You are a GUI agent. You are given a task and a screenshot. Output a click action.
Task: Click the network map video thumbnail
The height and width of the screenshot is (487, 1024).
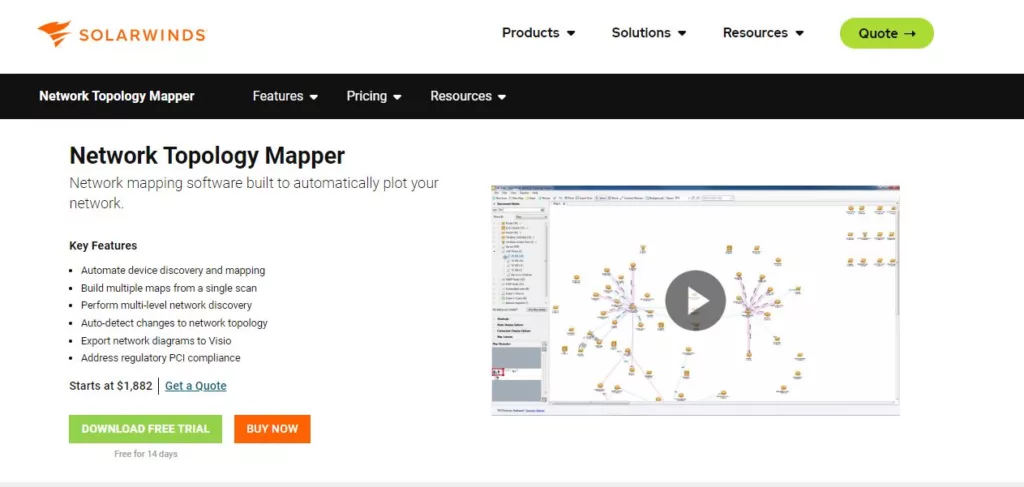coord(696,300)
